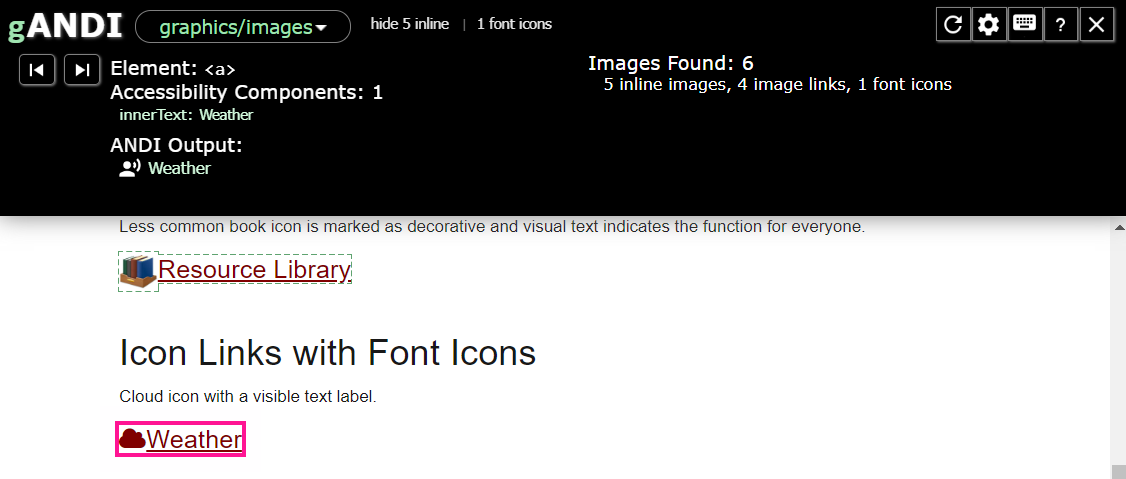The height and width of the screenshot is (479, 1126).
Task: Click the ANDI help question mark
Action: (x=1060, y=25)
